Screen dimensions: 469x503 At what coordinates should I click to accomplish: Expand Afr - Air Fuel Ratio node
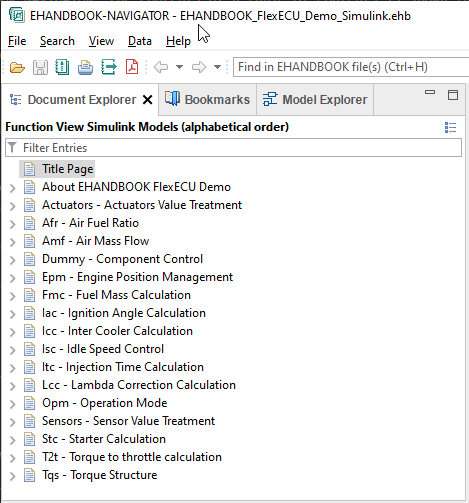click(x=13, y=224)
